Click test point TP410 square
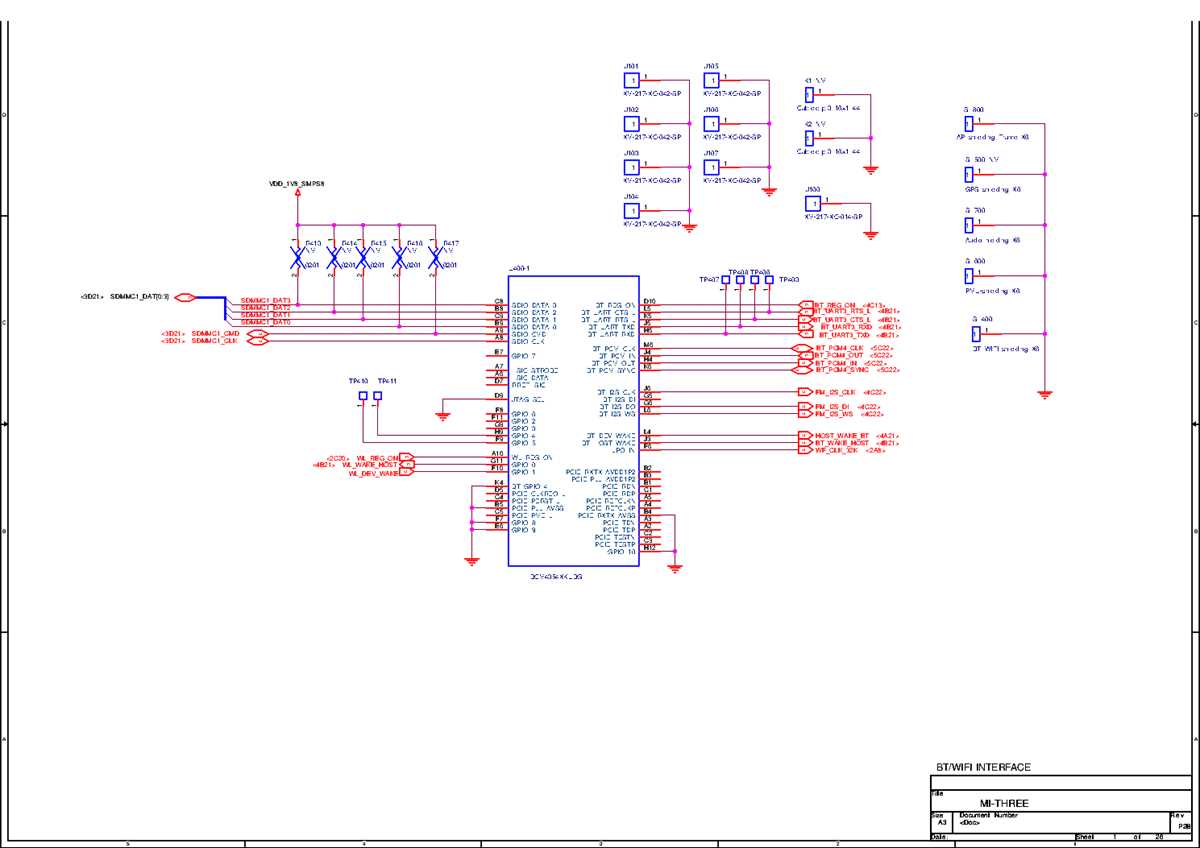Screen dimensions: 1200x848 [x=362, y=396]
